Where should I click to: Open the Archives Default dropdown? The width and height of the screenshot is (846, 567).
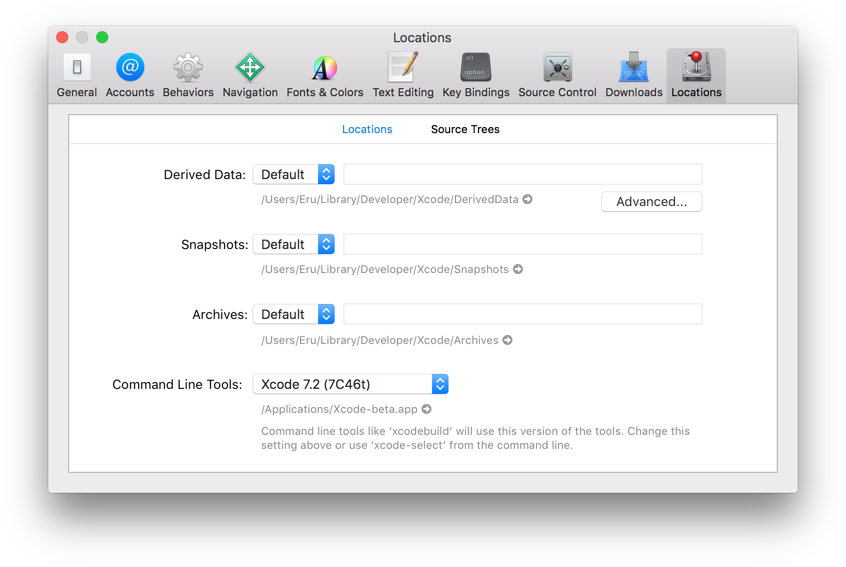pyautogui.click(x=294, y=314)
